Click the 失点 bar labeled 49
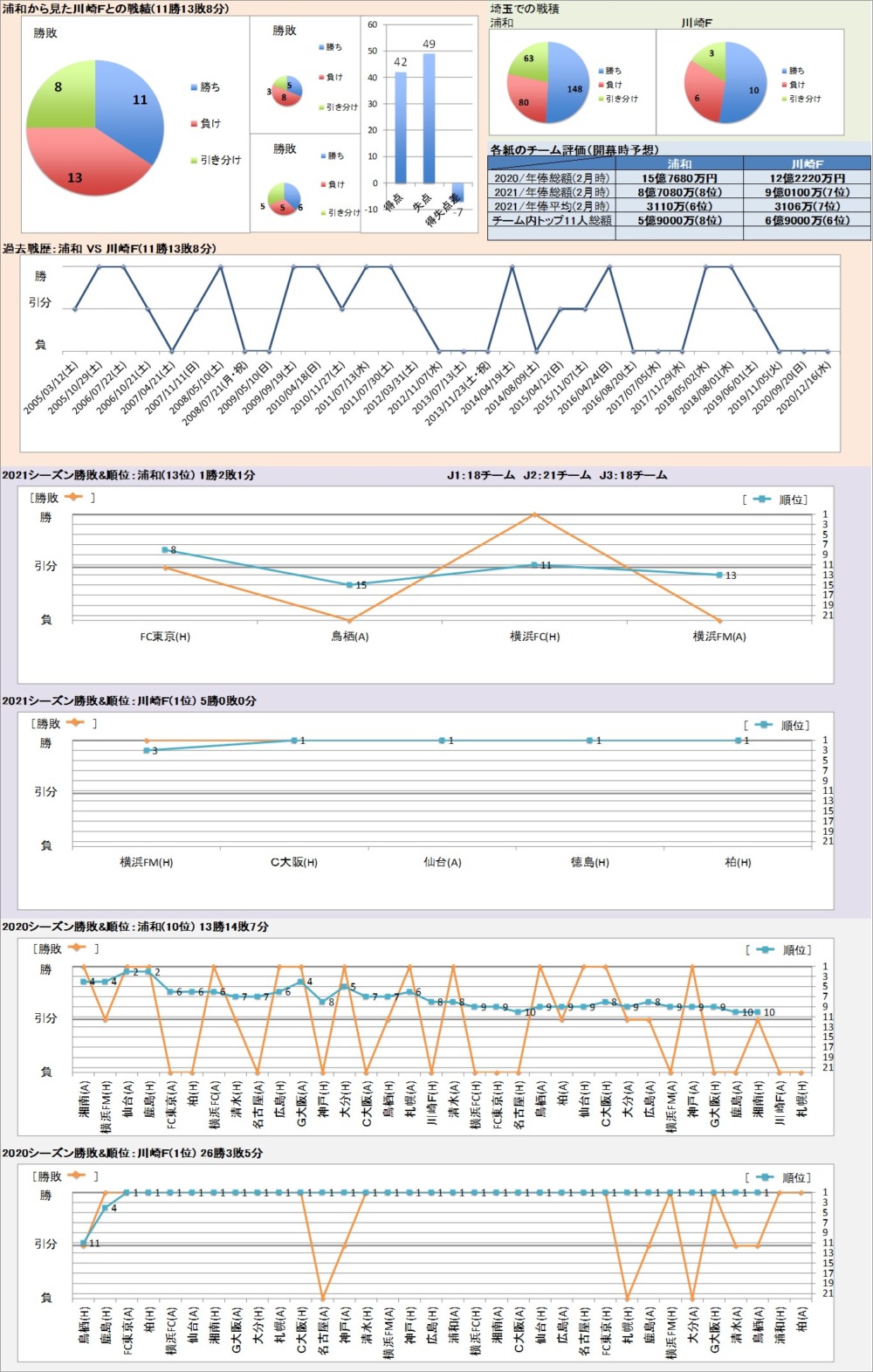This screenshot has height=1372, width=873. click(429, 118)
